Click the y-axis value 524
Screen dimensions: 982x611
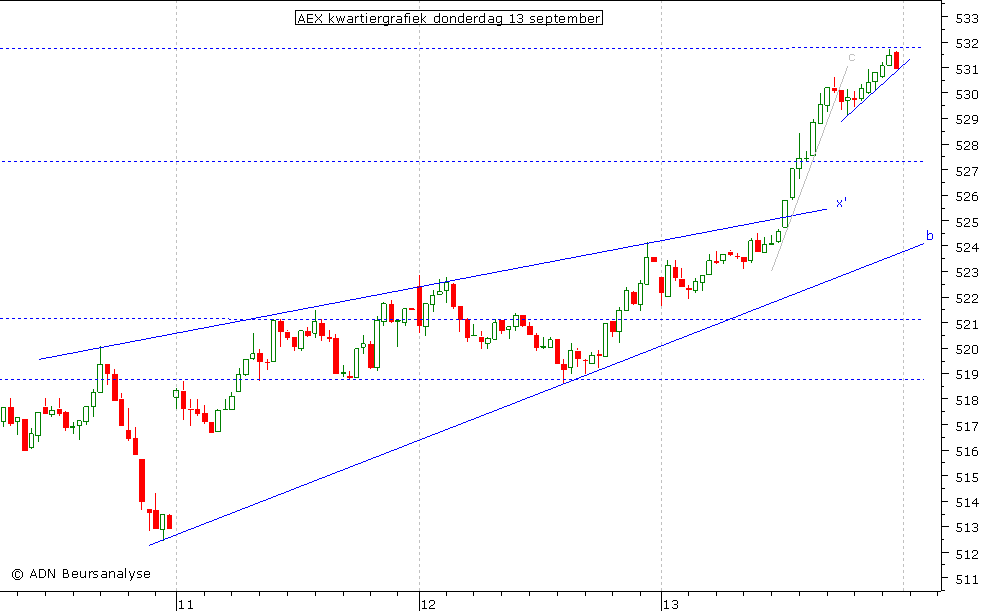[x=967, y=247]
